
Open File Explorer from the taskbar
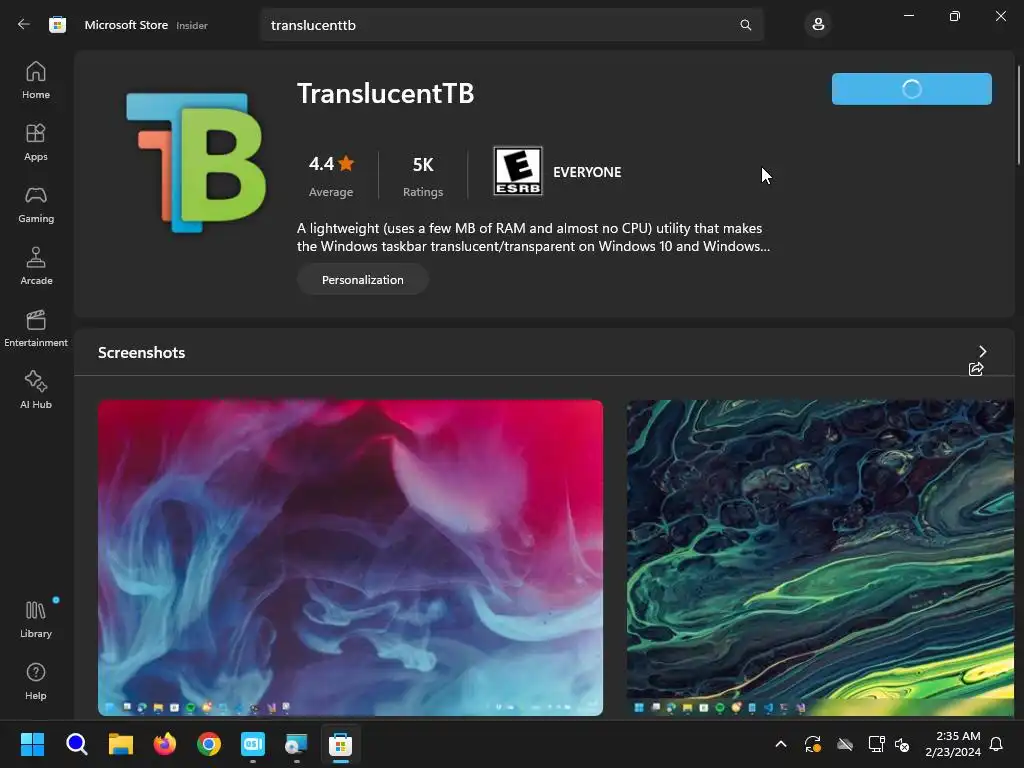[121, 744]
